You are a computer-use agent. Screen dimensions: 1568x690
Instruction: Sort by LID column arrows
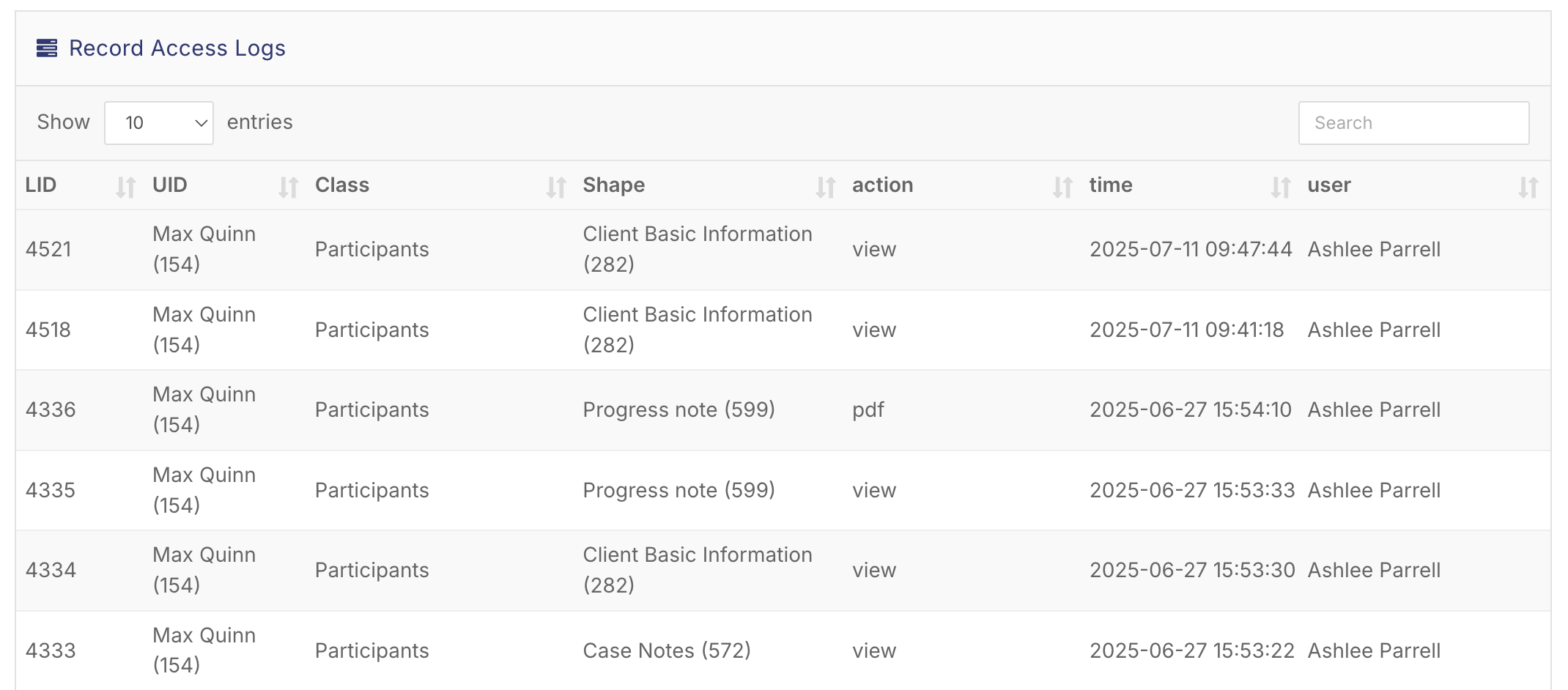(x=126, y=188)
